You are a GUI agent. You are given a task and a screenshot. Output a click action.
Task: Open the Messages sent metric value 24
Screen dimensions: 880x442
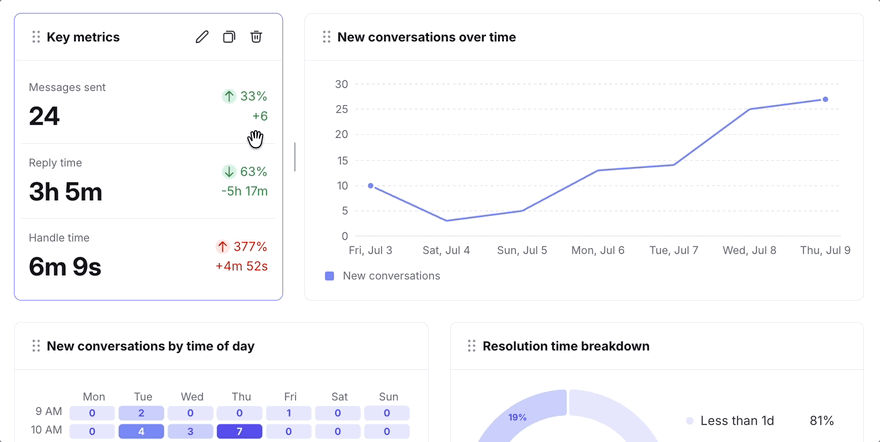pos(44,117)
